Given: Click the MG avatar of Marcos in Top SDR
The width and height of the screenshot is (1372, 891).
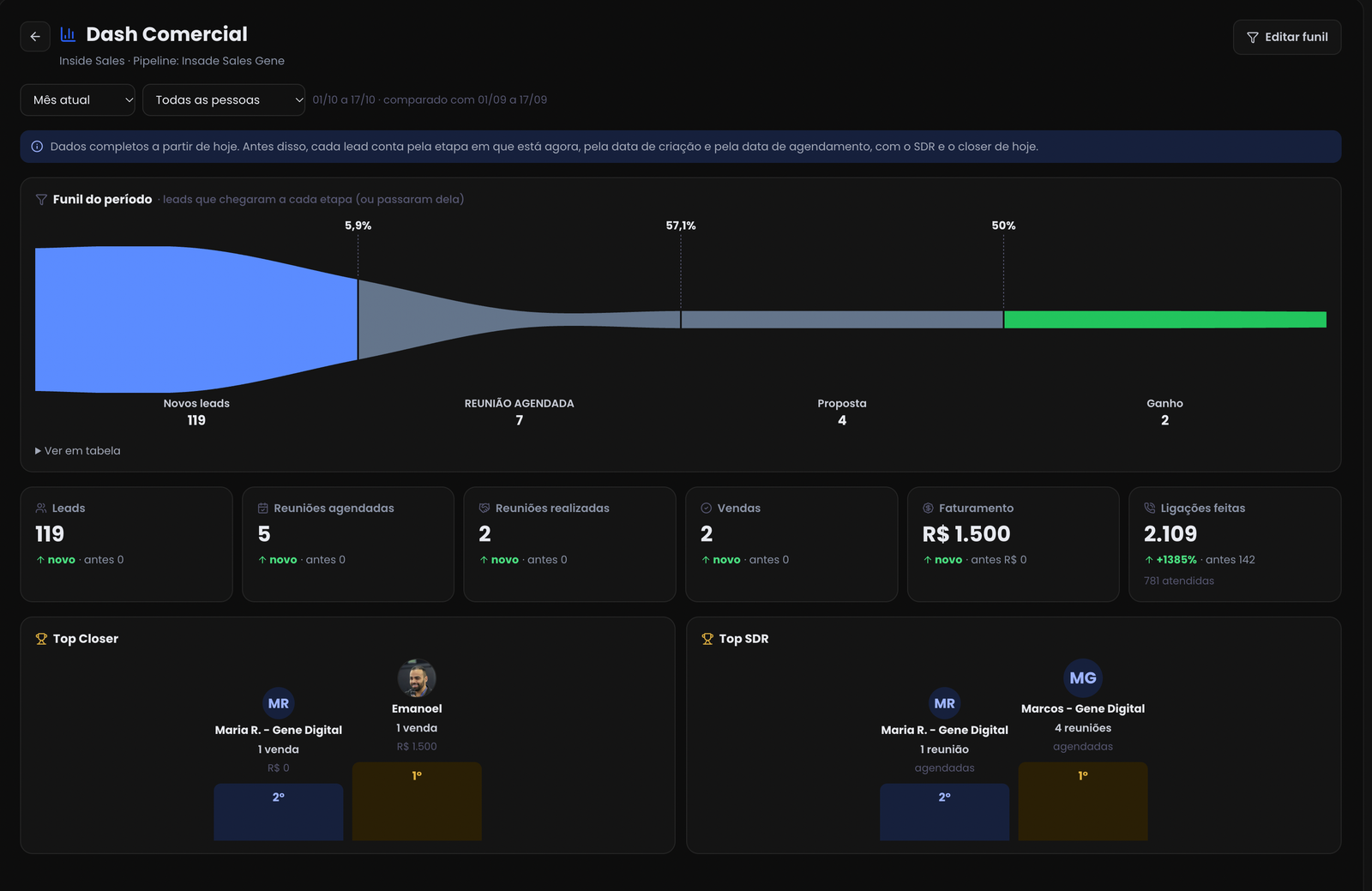Looking at the screenshot, I should click(1083, 678).
